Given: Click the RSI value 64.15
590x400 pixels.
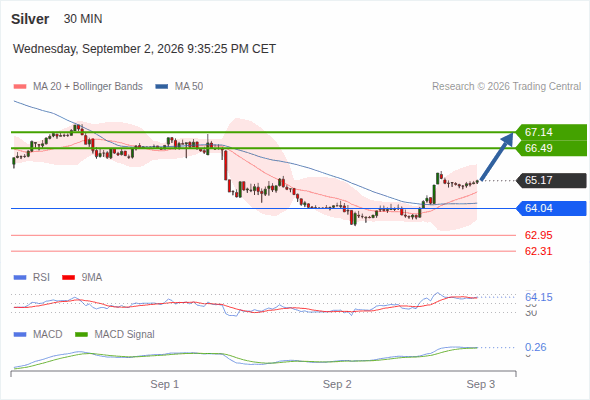Looking at the screenshot, I should coord(539,297).
